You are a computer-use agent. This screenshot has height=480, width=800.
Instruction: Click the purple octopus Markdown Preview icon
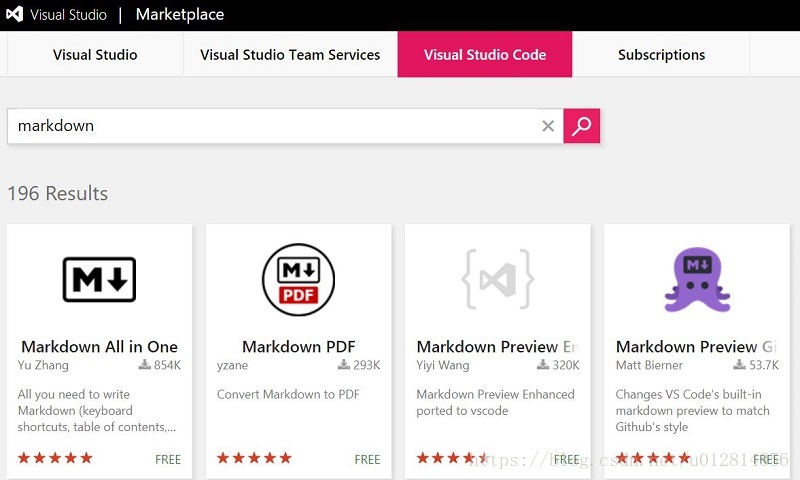697,280
